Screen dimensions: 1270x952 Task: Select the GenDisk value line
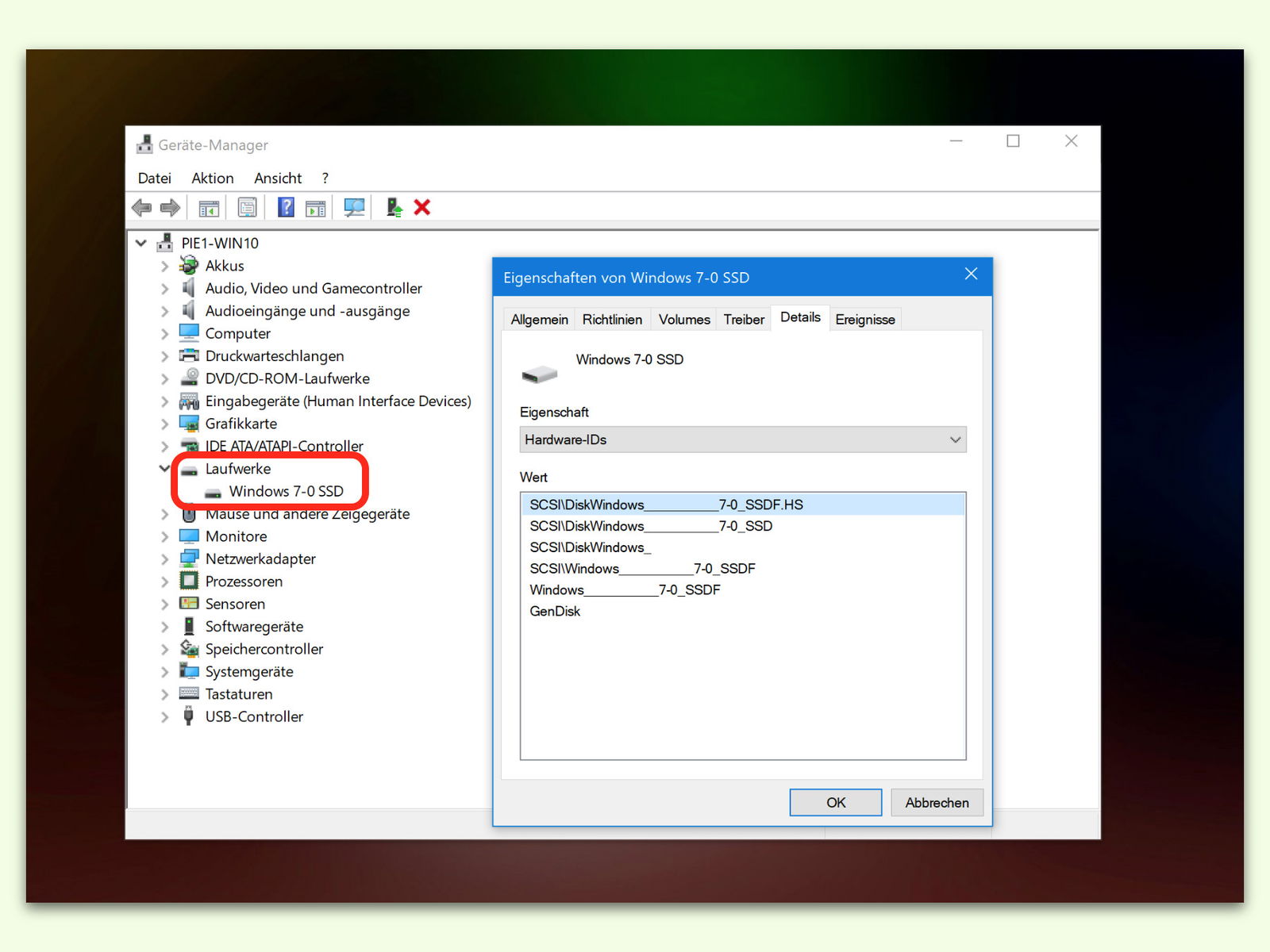(x=555, y=611)
